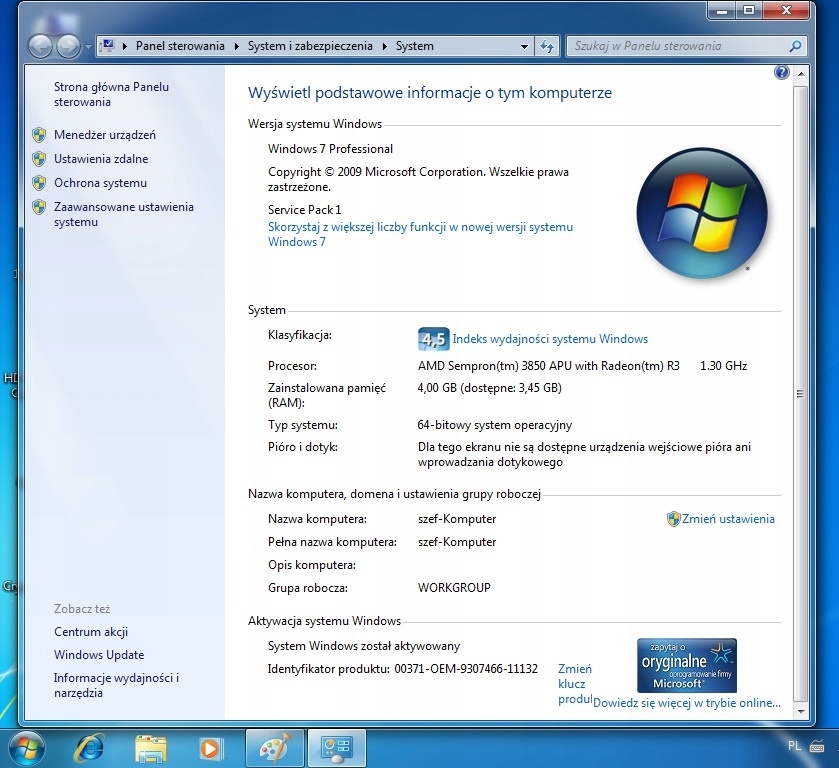
Task: Expand the chevron after Panel sterowania
Action: (237, 46)
